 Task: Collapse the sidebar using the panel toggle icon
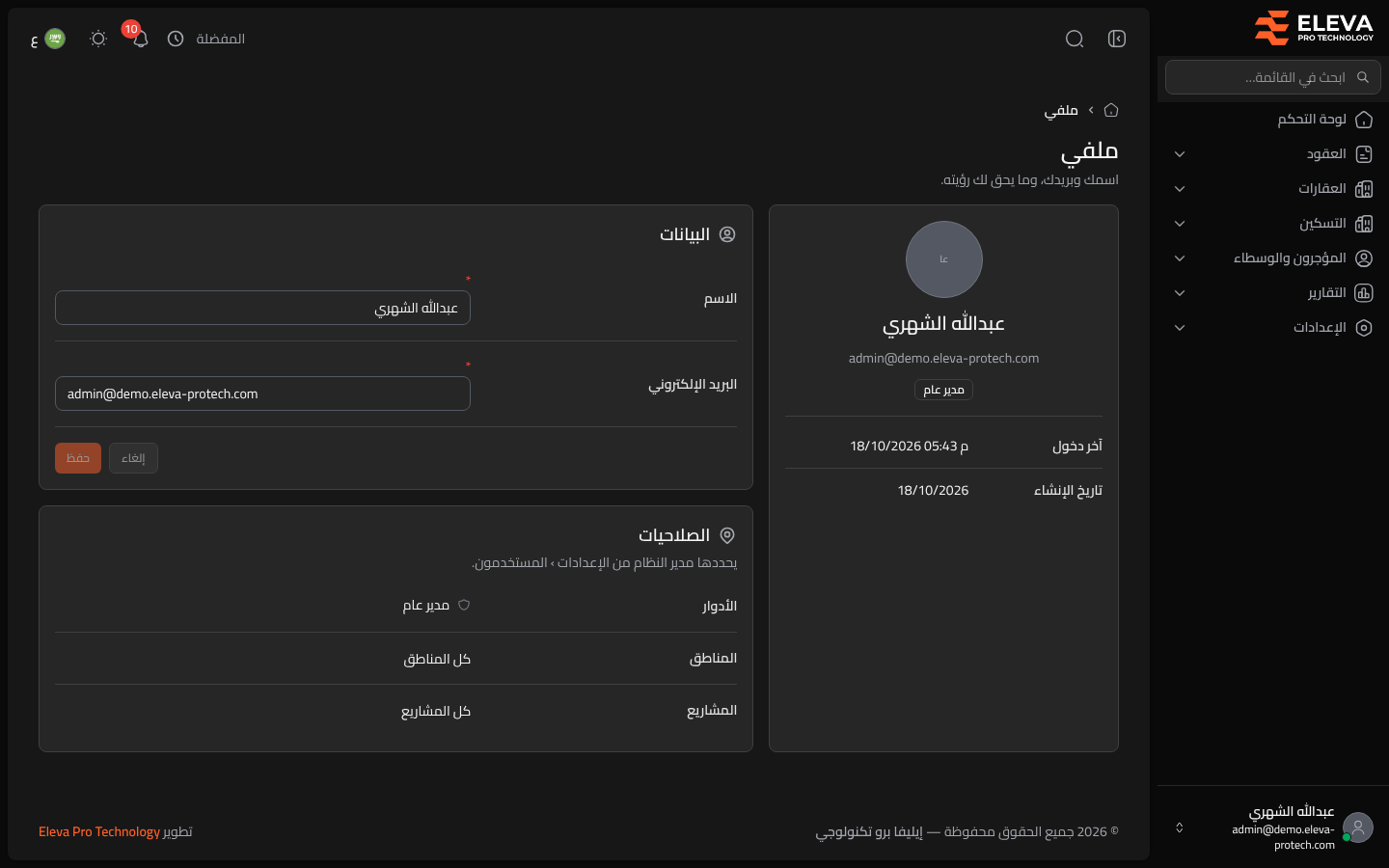click(1117, 39)
